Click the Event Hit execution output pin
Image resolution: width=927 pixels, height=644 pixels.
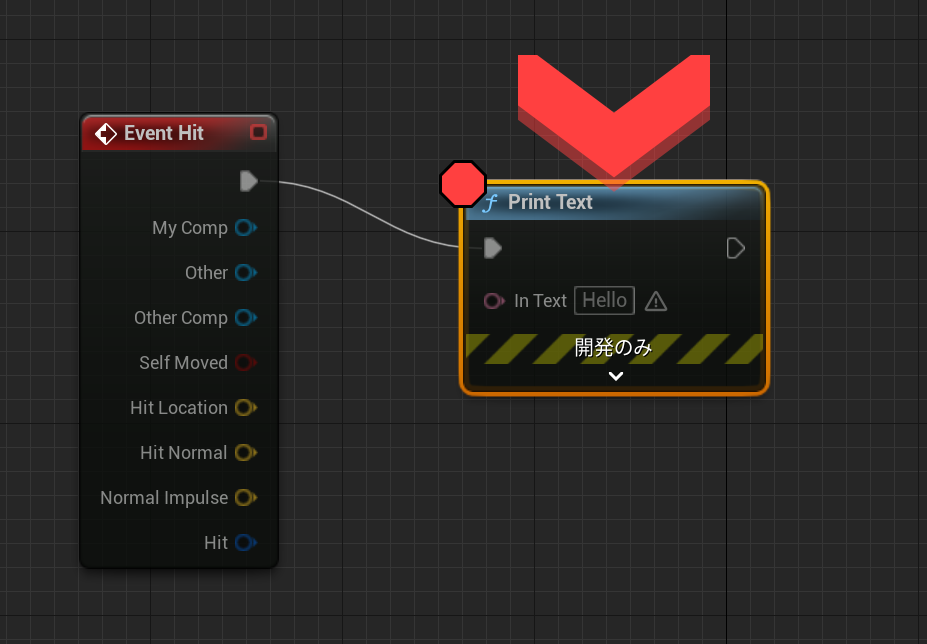point(249,181)
